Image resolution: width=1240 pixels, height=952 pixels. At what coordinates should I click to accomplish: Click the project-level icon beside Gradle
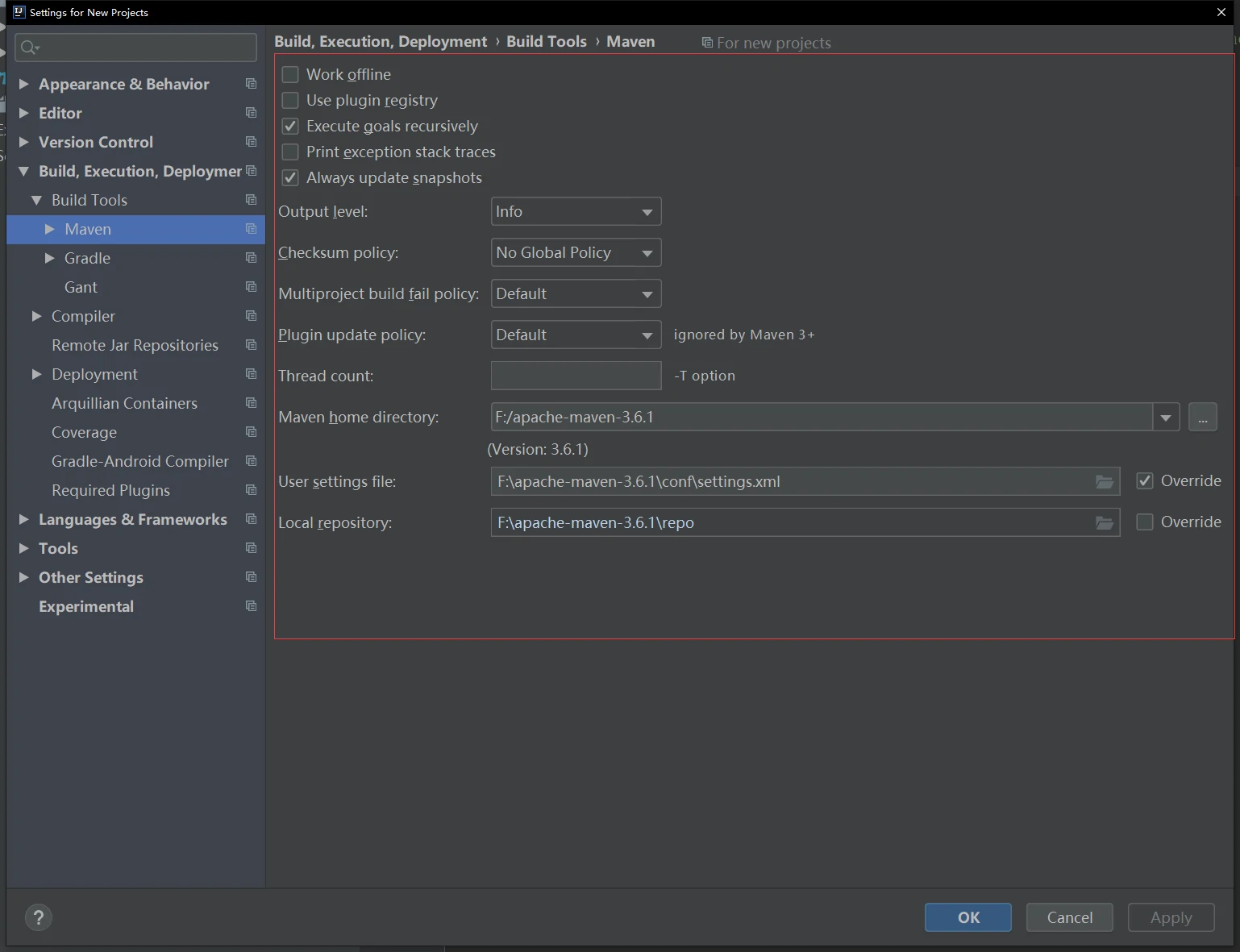pyautogui.click(x=251, y=258)
